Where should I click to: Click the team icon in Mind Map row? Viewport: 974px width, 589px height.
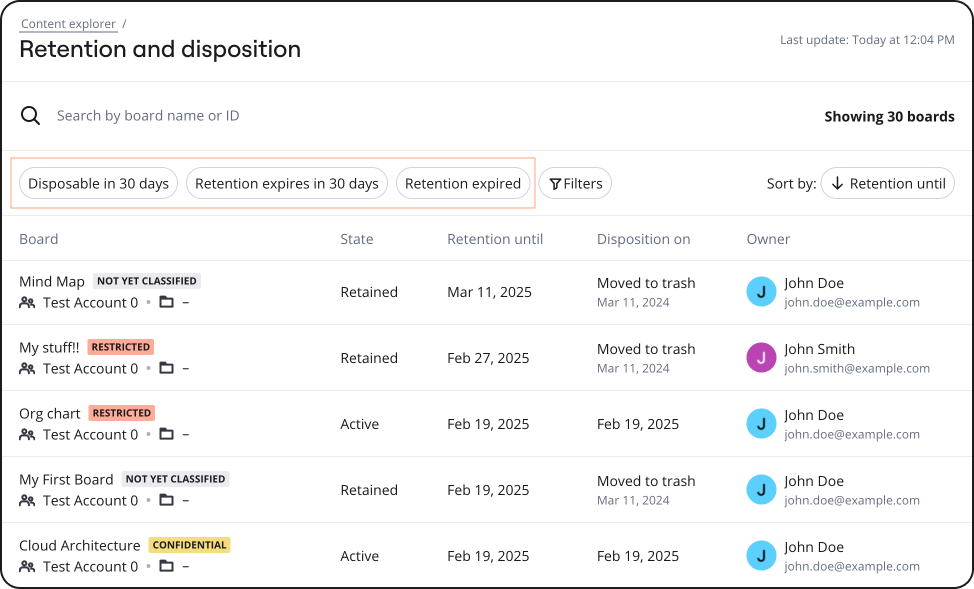point(27,303)
